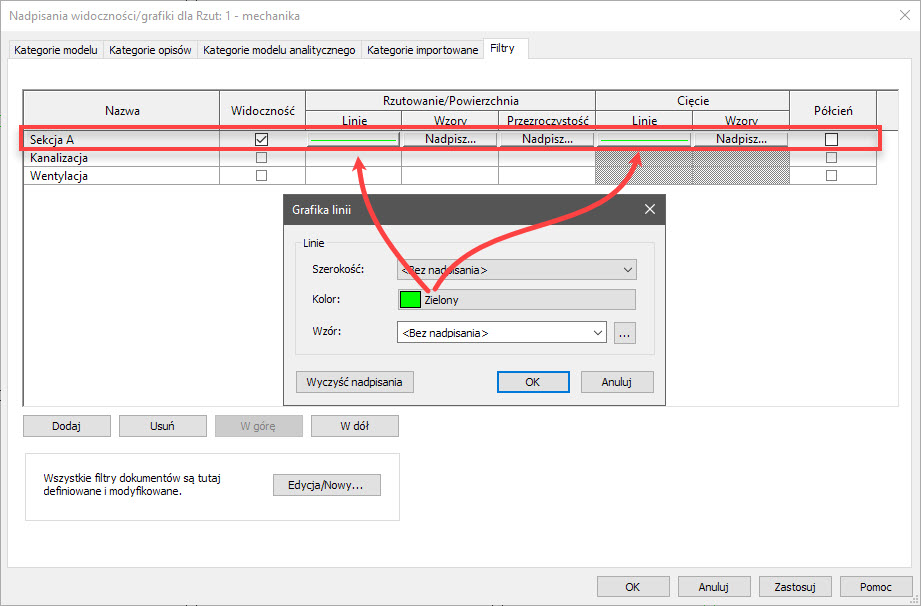Click Zastosuj to apply changes
The image size is (921, 606).
(789, 586)
